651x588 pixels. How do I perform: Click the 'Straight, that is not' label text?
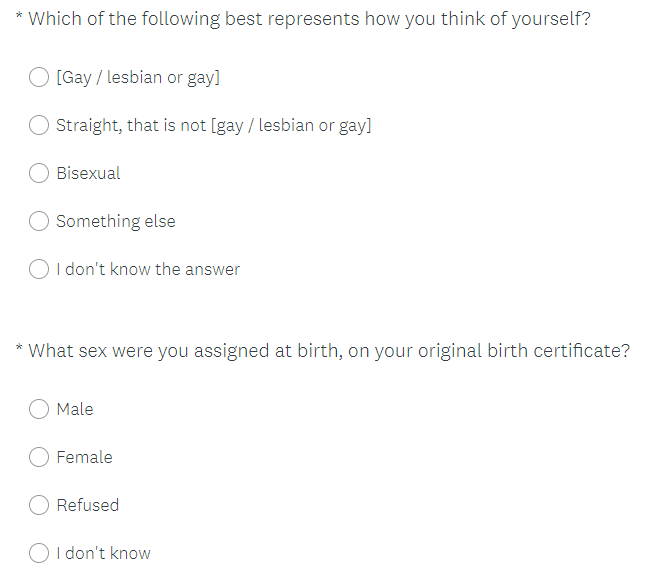213,125
